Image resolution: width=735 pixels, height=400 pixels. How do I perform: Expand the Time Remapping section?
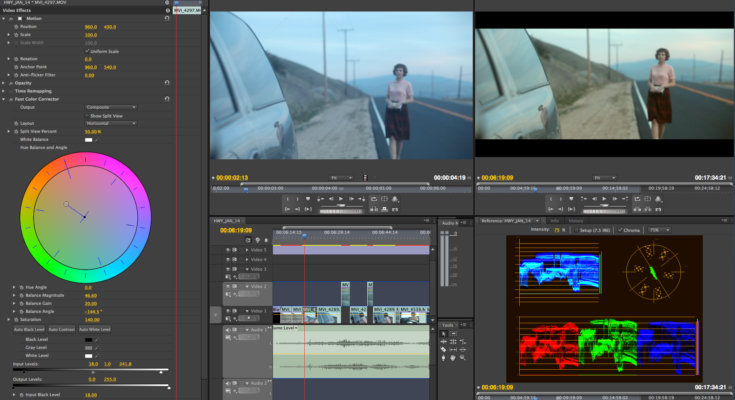(x=4, y=91)
